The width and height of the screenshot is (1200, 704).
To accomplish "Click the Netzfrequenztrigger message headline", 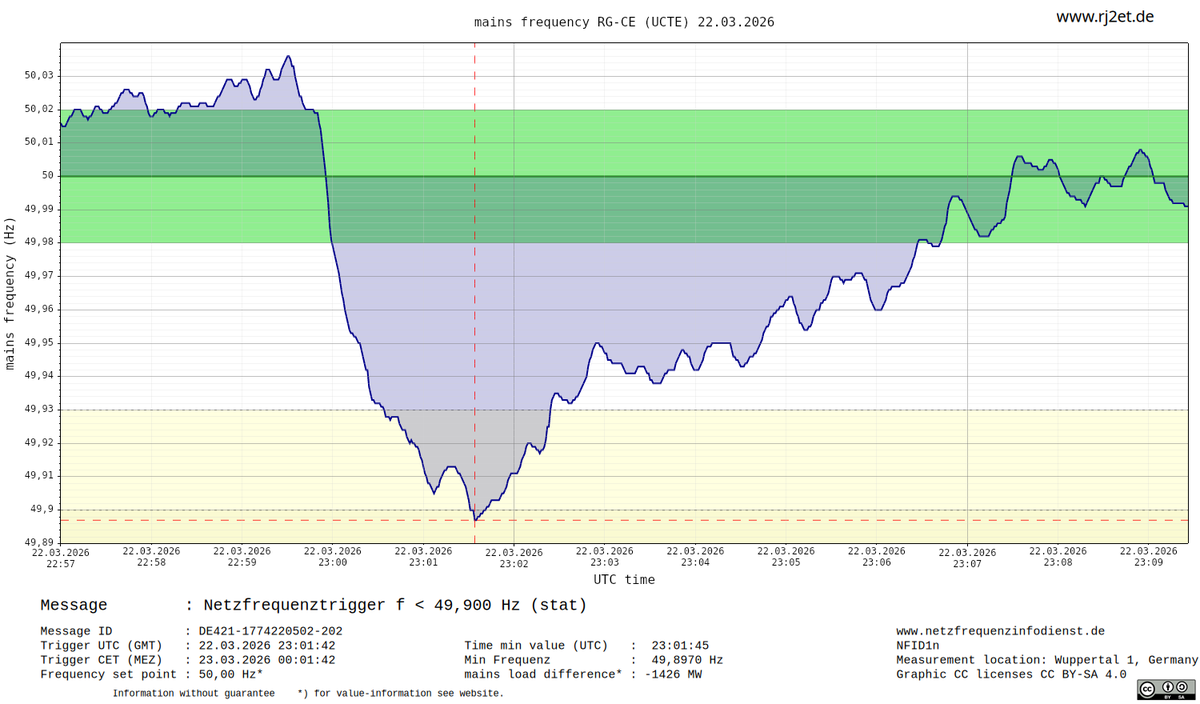I will coord(395,605).
